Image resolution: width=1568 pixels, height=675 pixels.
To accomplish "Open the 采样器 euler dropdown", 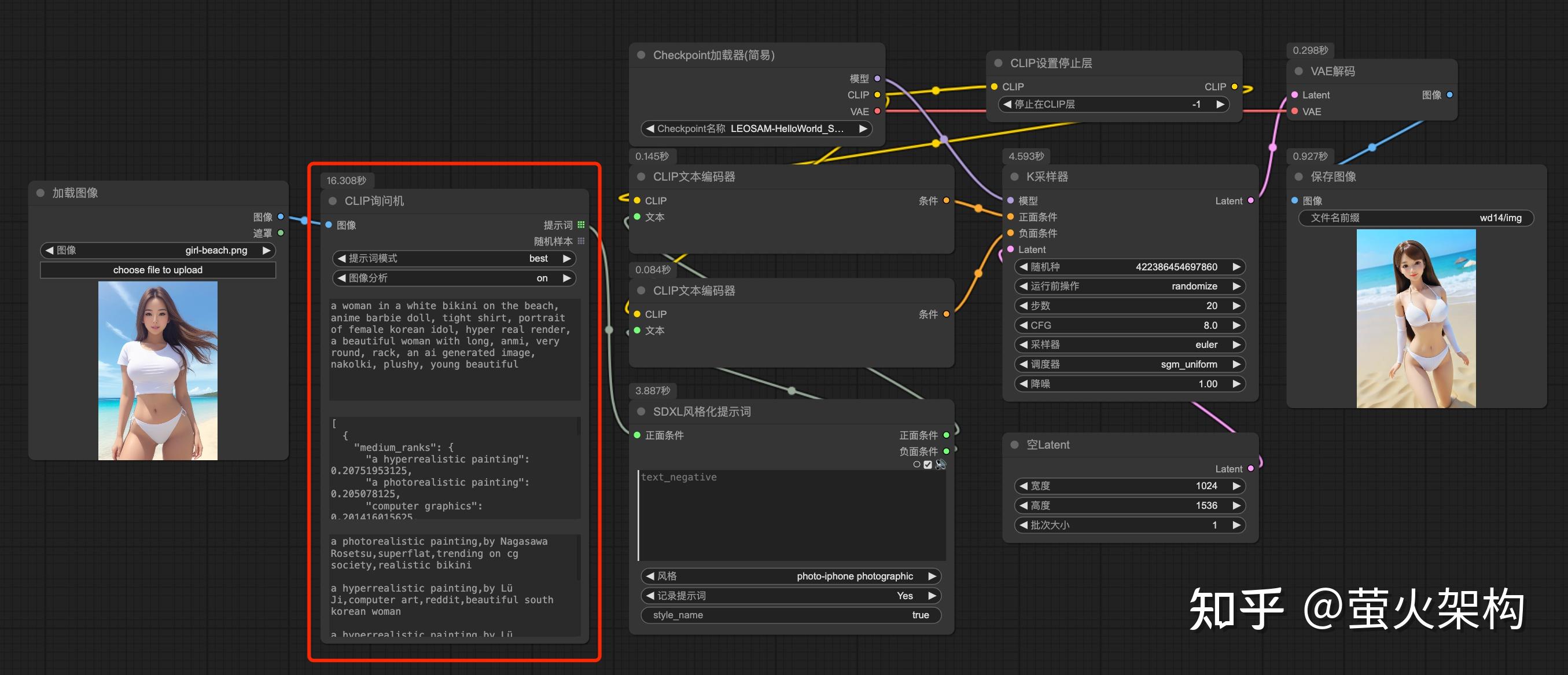I will [x=1130, y=345].
